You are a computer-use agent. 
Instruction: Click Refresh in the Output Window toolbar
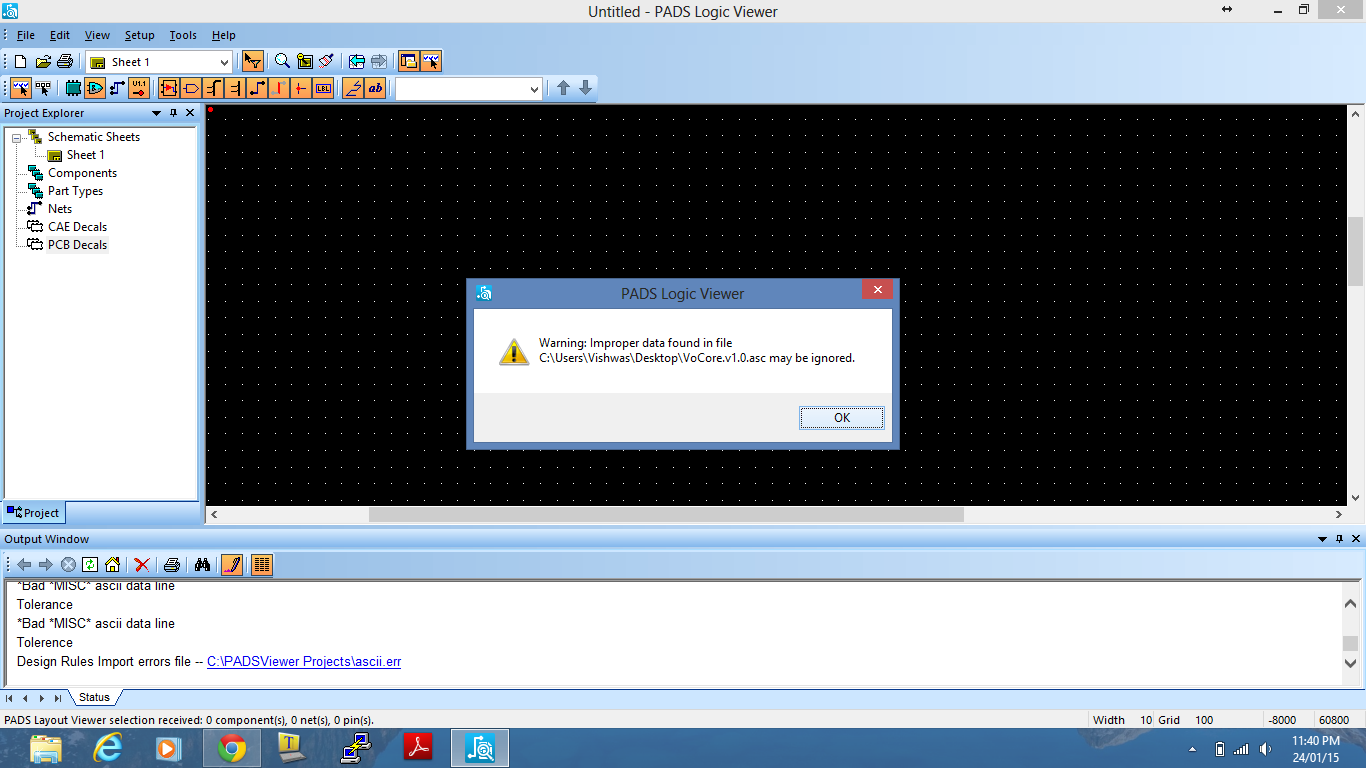click(90, 565)
